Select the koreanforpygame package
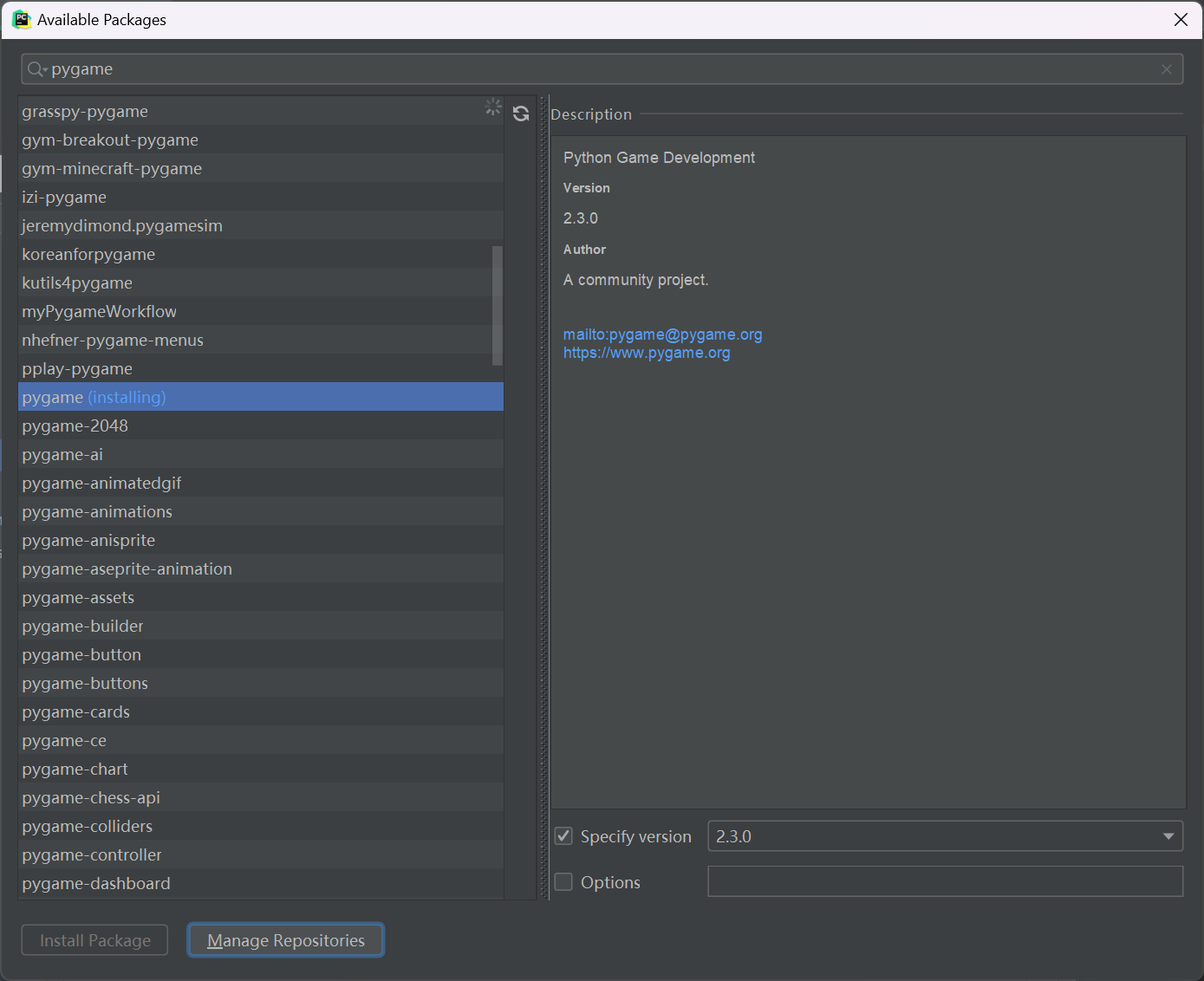The image size is (1204, 981). (x=261, y=254)
